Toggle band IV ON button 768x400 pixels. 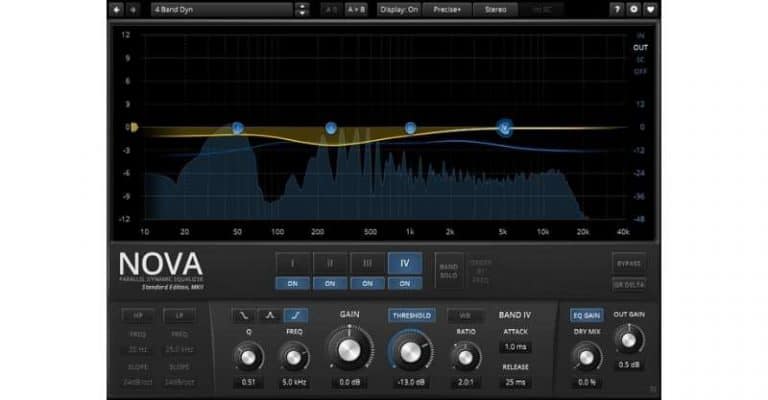[x=405, y=283]
